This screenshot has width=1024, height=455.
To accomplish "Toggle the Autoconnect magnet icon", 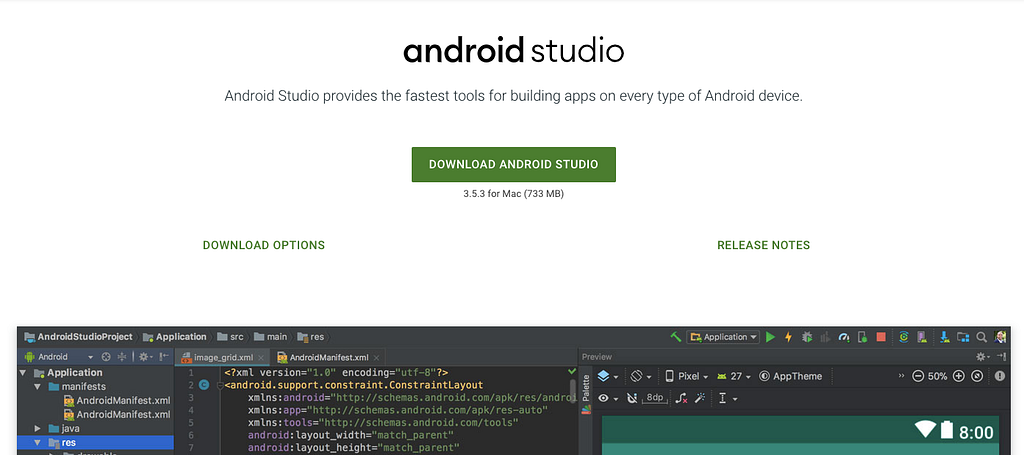I will (x=632, y=398).
